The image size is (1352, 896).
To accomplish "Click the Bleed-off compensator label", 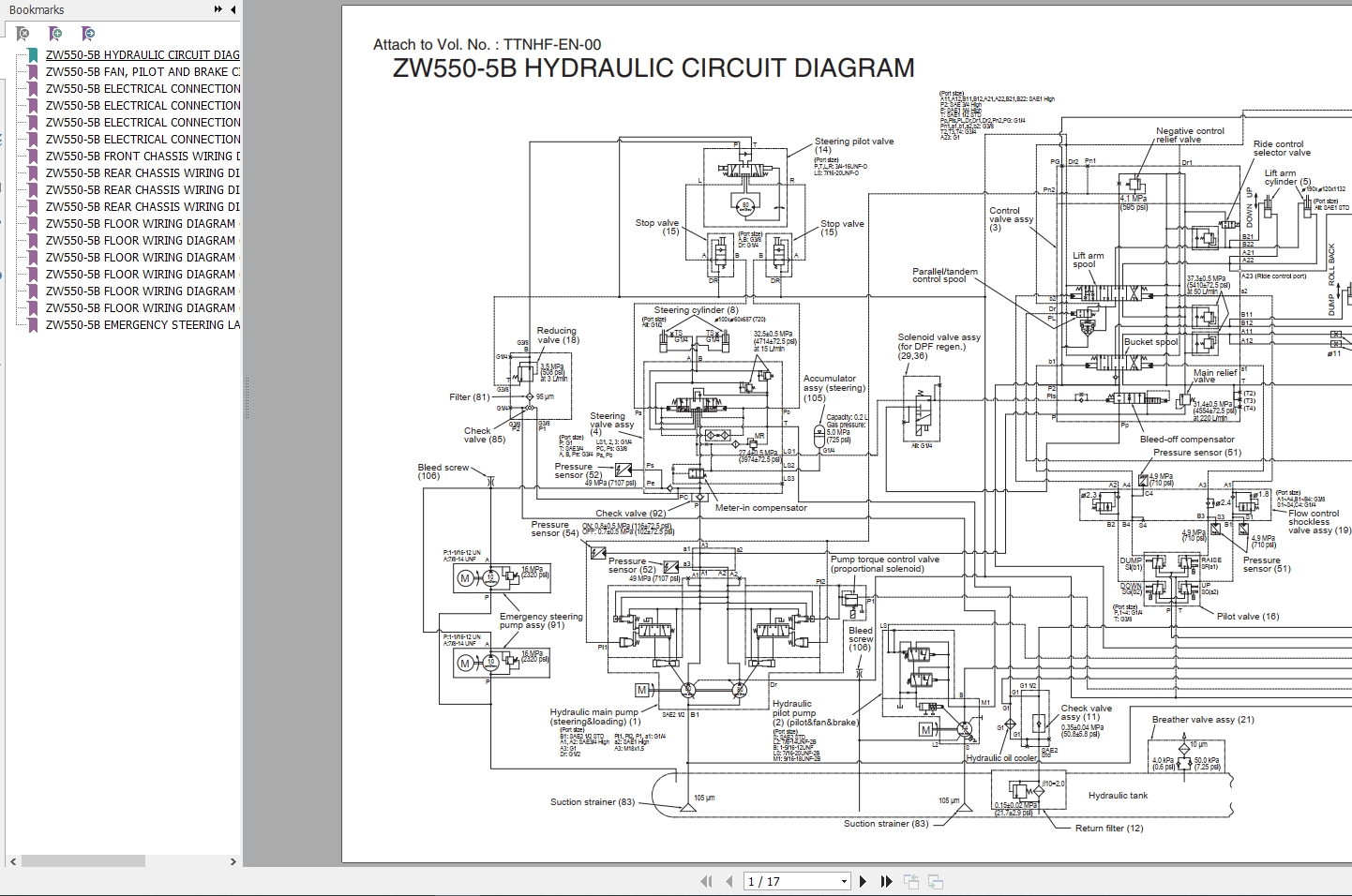I will pyautogui.click(x=1187, y=440).
